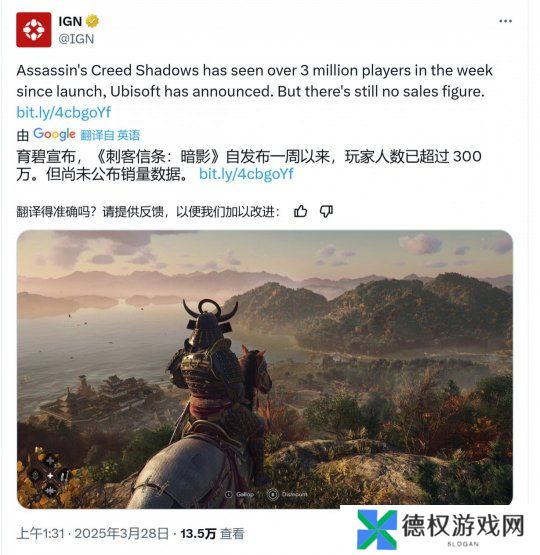Image resolution: width=540 pixels, height=555 pixels.
Task: Open the Assassin's Creed Shadows screenshot
Action: tap(265, 369)
